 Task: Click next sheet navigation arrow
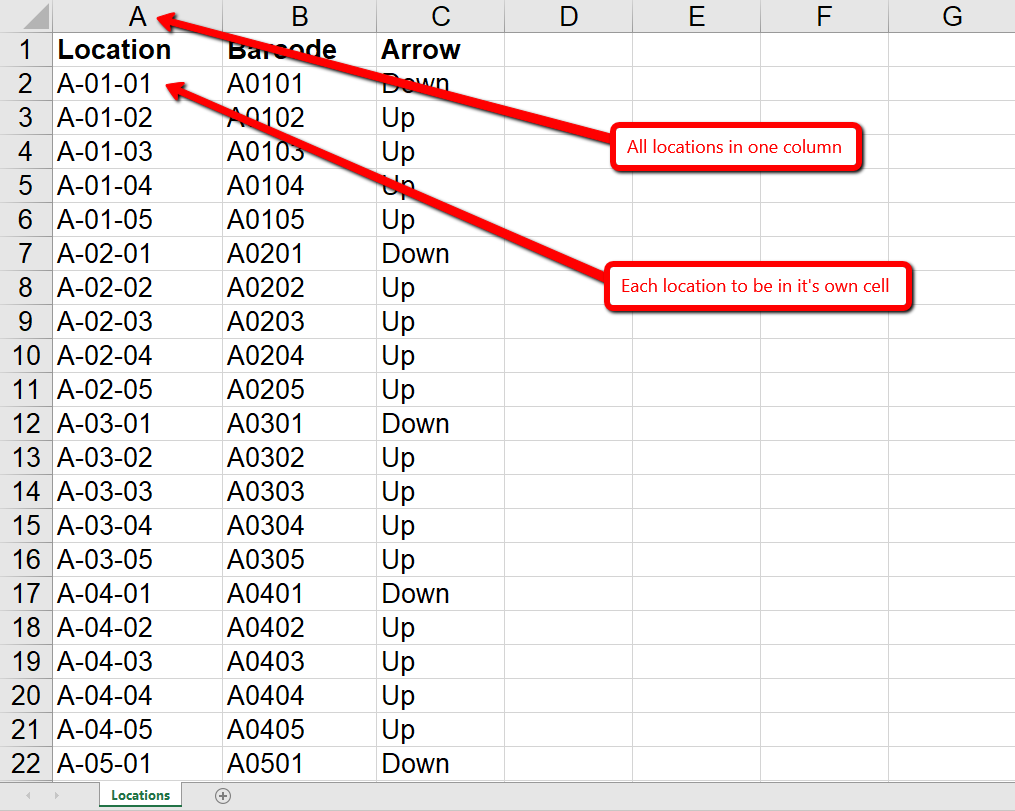point(57,795)
